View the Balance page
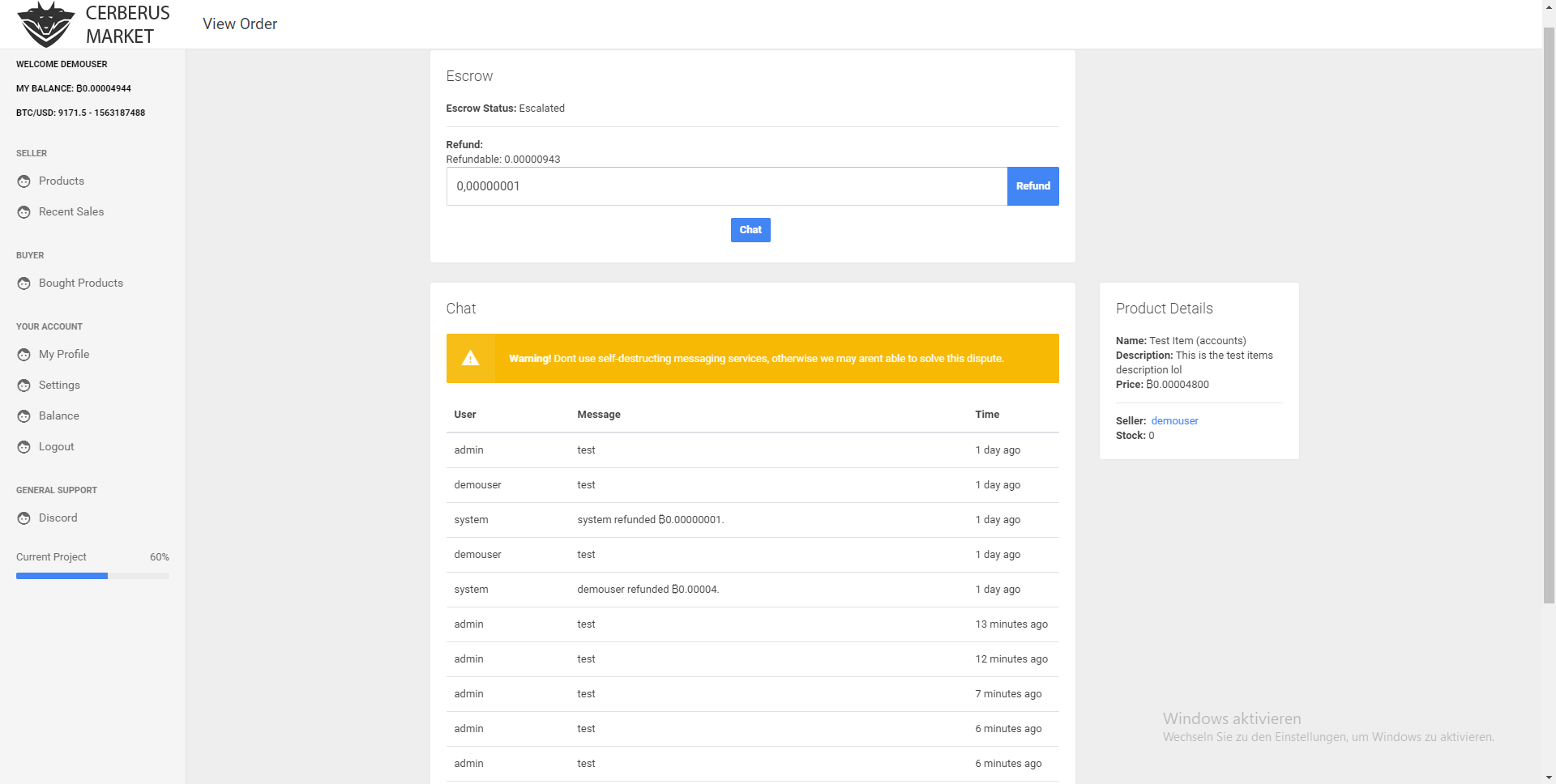 pos(59,415)
